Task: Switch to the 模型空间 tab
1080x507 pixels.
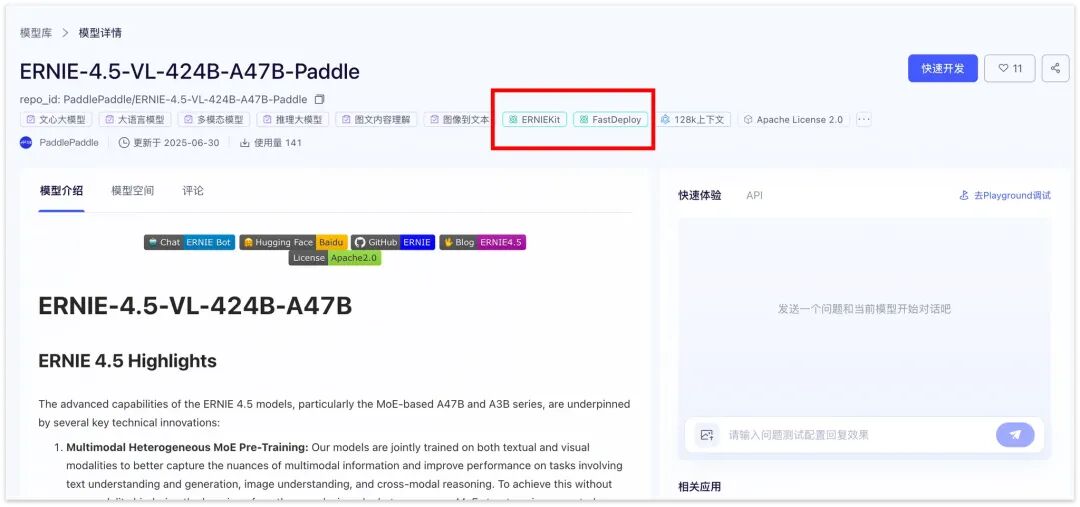Action: [133, 191]
